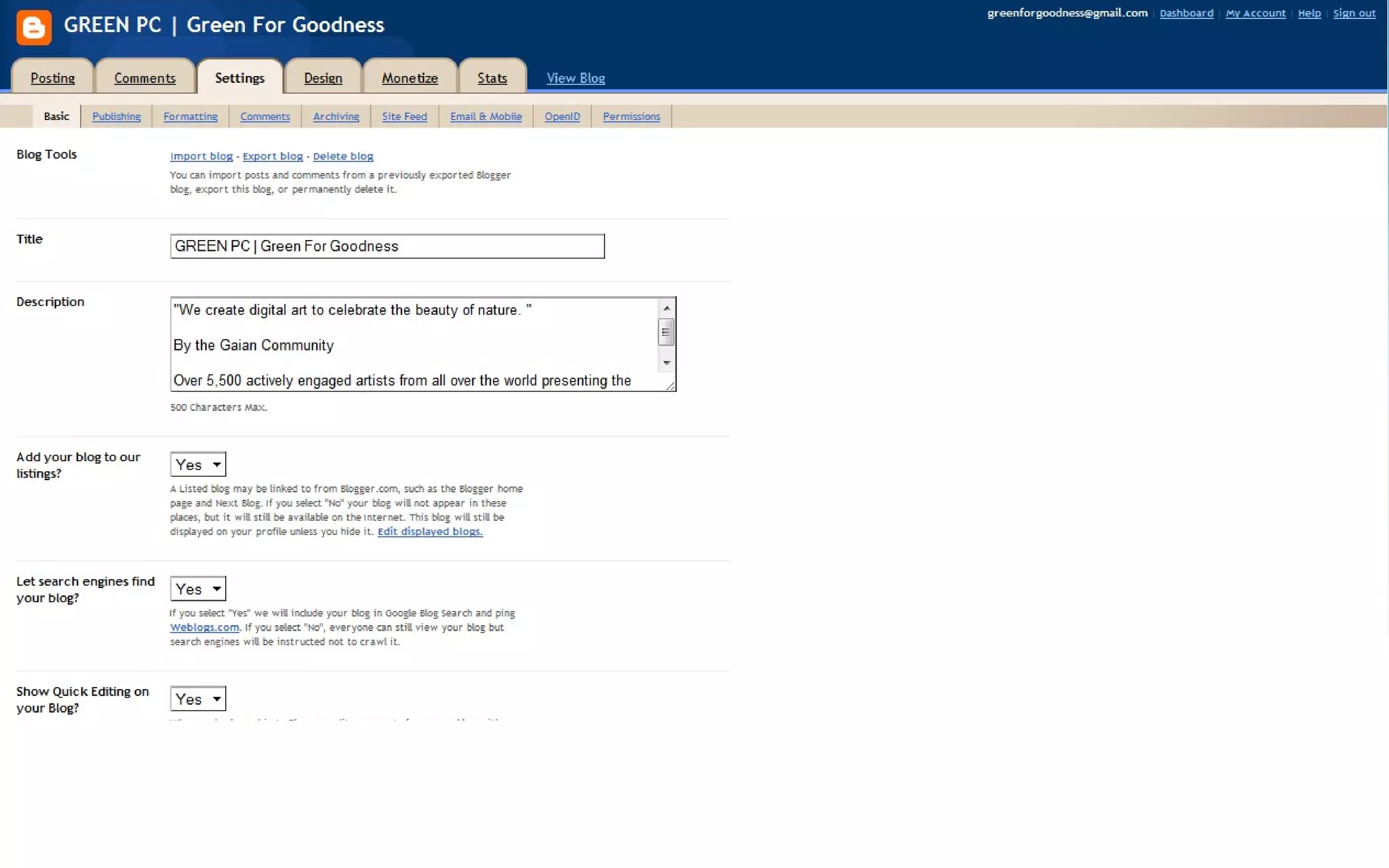Open the Monetize tab

pos(410,78)
